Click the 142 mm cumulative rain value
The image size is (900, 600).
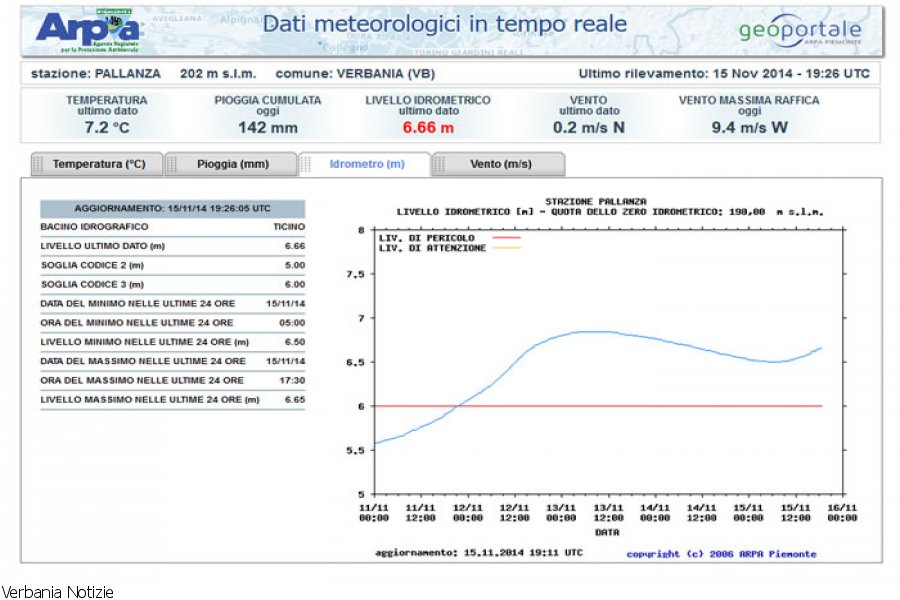268,128
